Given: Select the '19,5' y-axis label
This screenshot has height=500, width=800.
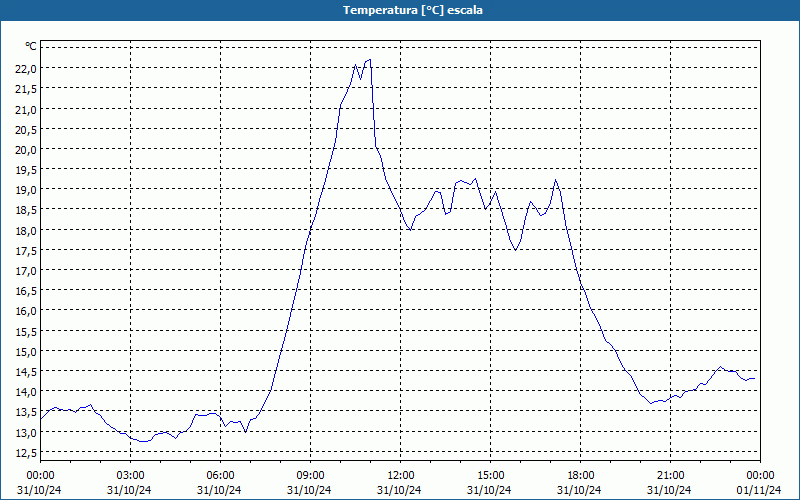Looking at the screenshot, I should tap(26, 169).
